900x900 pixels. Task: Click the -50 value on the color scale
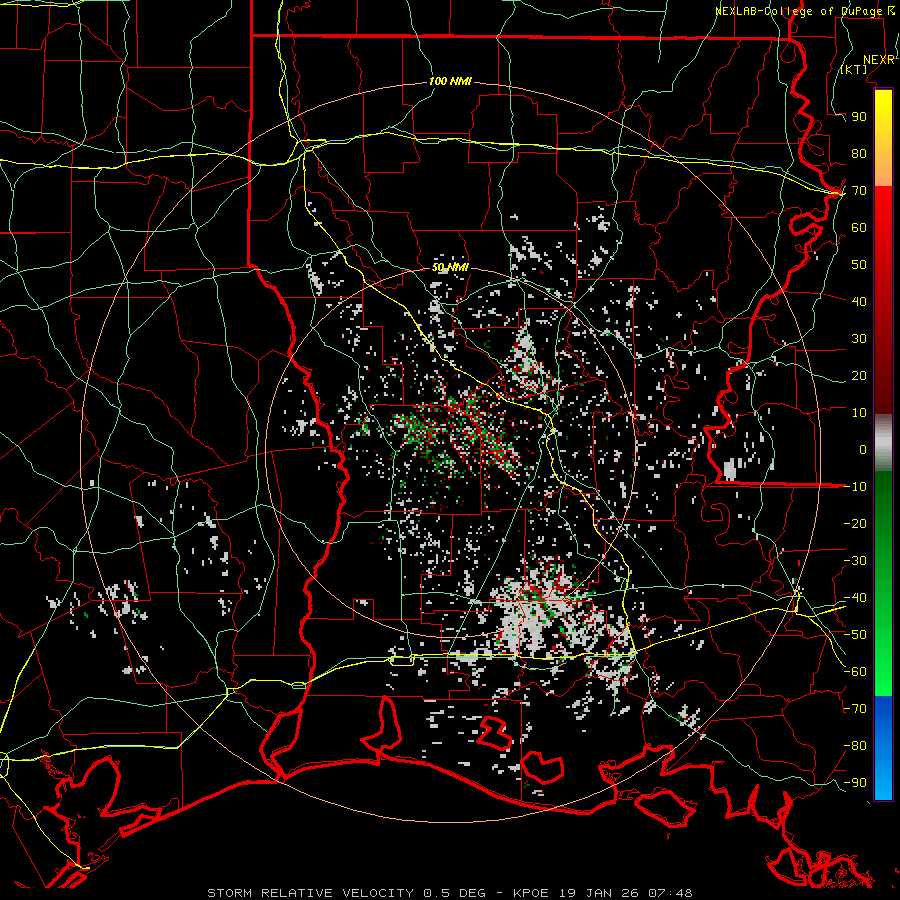click(855, 635)
